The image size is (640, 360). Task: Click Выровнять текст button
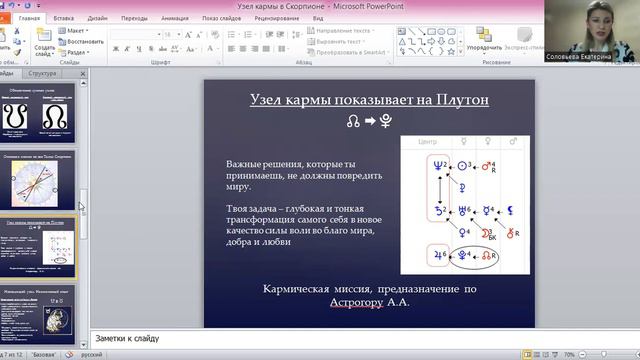tap(336, 42)
